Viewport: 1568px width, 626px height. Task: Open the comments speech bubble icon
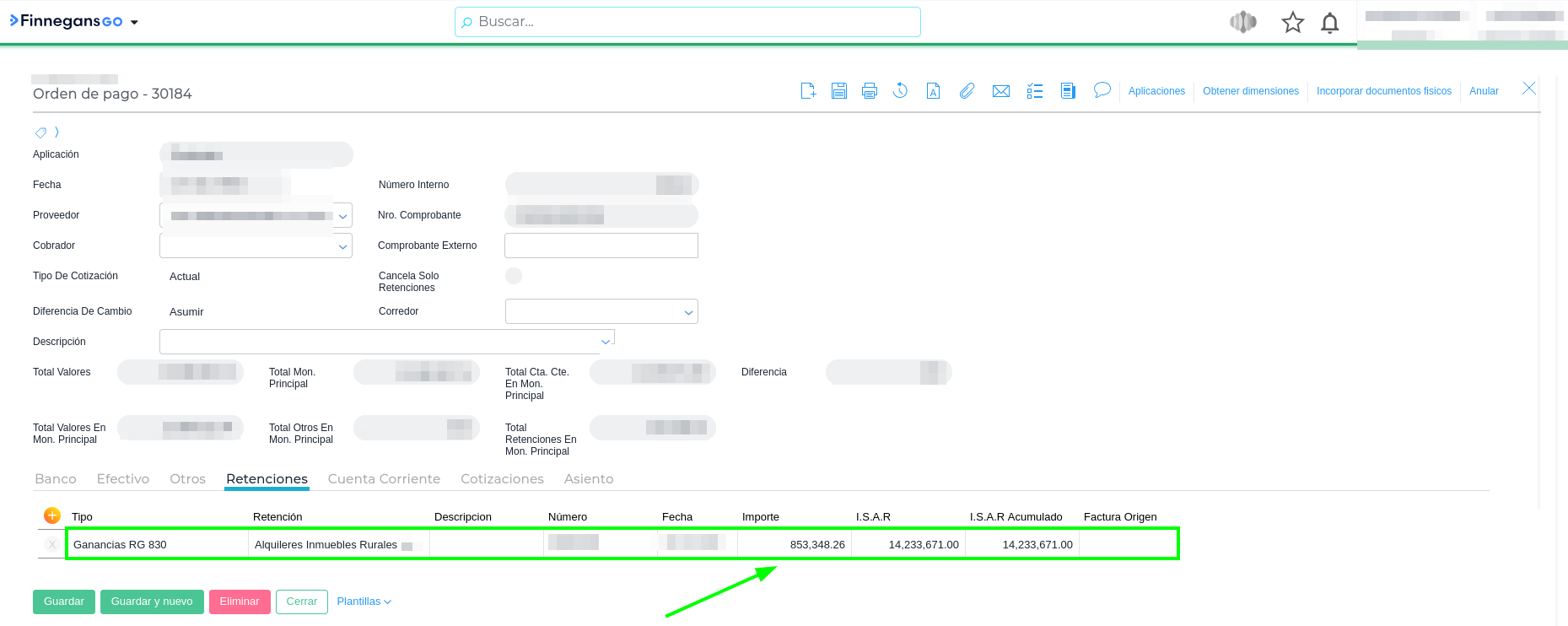(1102, 90)
